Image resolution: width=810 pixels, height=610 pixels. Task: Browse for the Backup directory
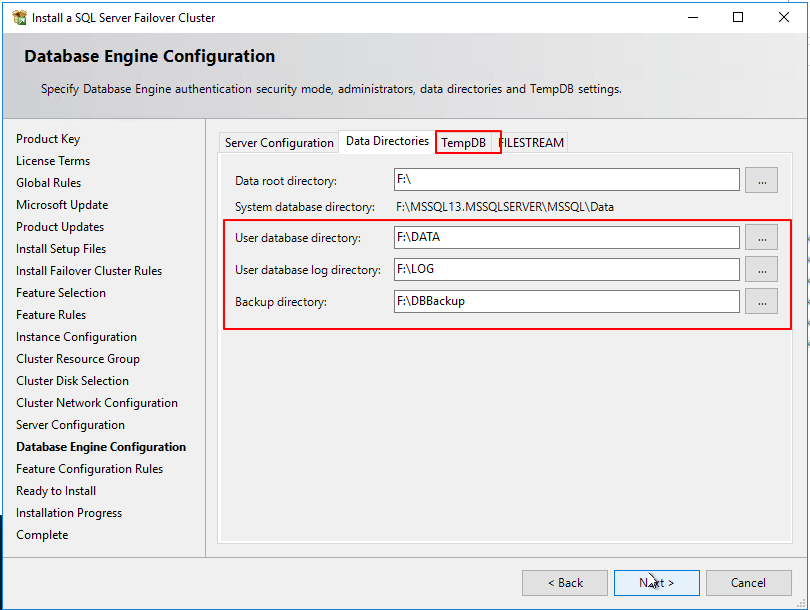[x=761, y=302]
